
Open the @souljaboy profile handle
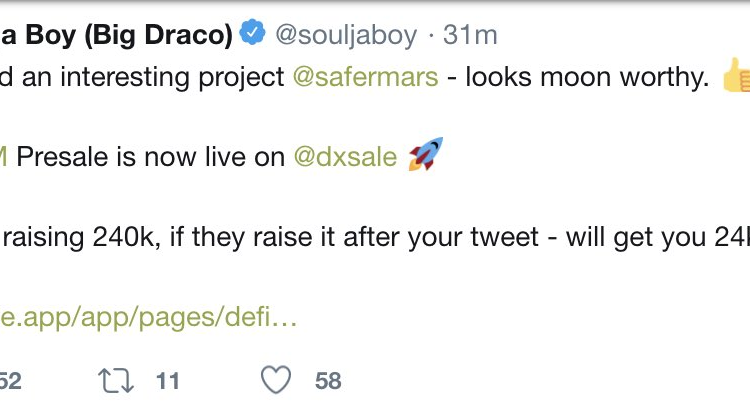click(x=344, y=36)
